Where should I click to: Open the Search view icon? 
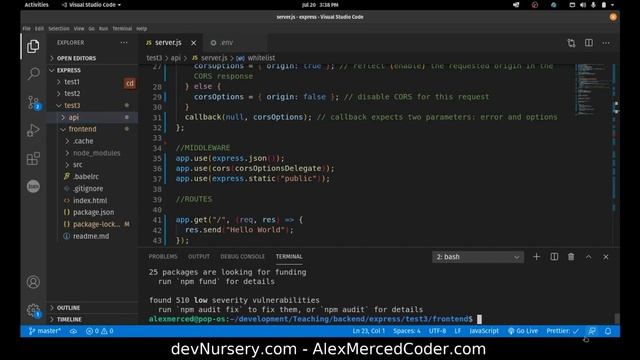click(x=33, y=74)
